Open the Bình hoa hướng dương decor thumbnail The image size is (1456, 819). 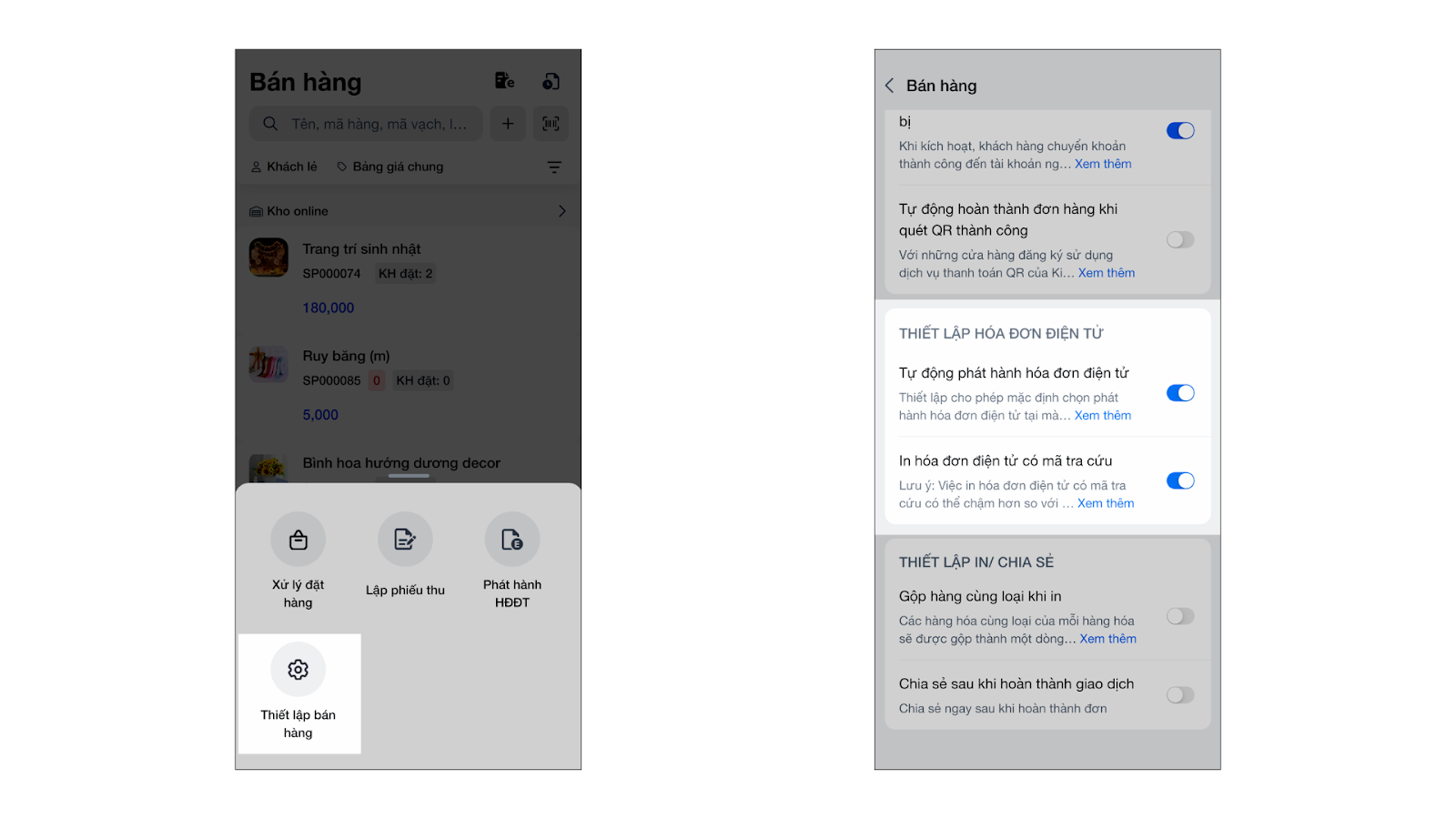pyautogui.click(x=268, y=469)
